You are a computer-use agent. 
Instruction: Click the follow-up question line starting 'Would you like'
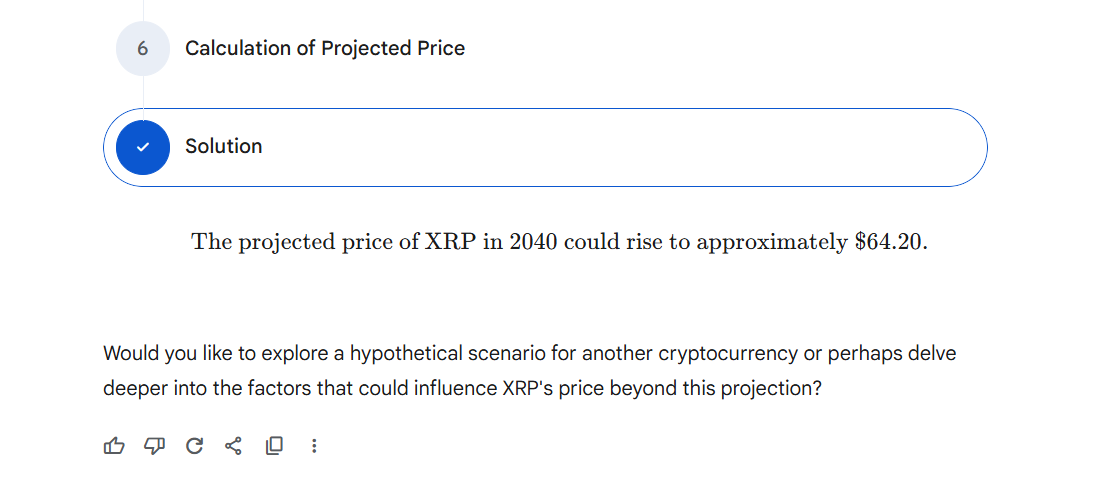point(530,354)
